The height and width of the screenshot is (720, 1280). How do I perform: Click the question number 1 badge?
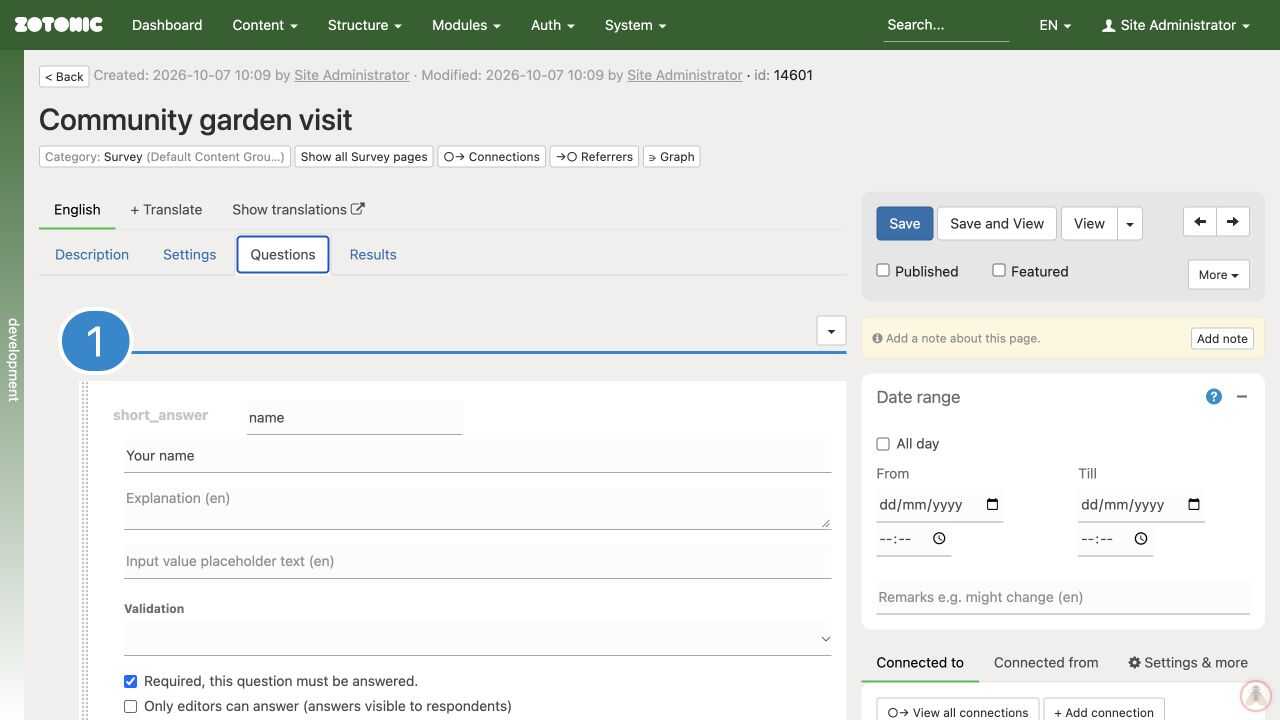point(96,341)
